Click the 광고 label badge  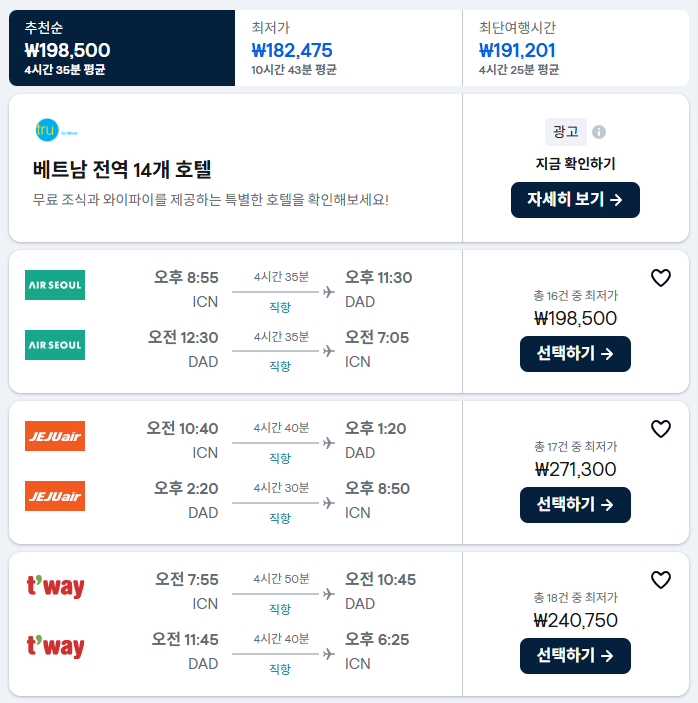566,132
